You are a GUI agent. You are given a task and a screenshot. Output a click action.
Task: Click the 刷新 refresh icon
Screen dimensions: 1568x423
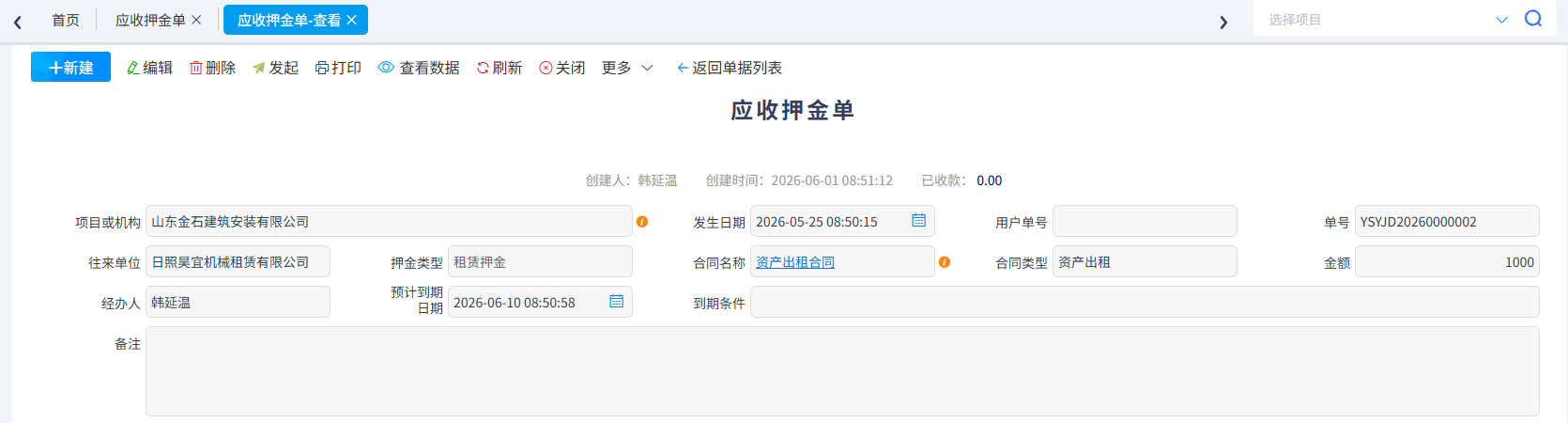coord(483,68)
